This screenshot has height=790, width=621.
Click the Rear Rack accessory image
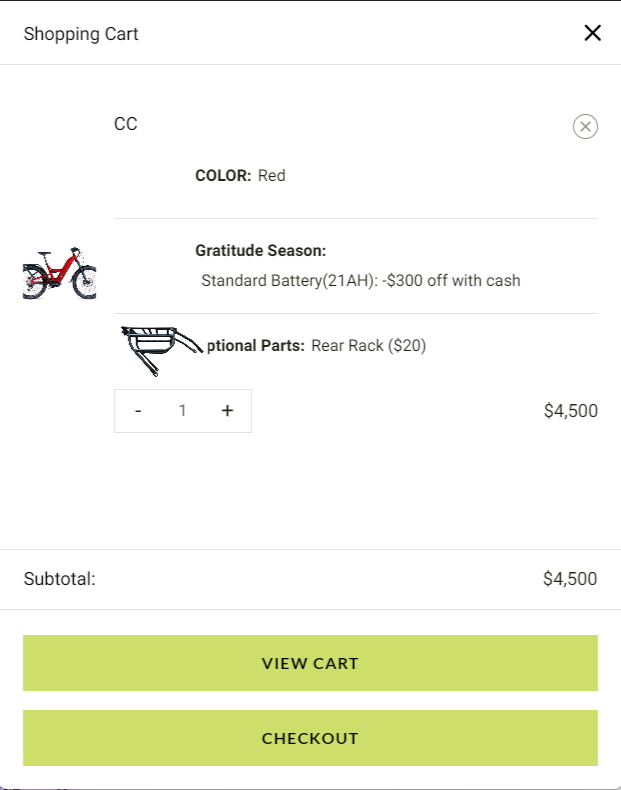pyautogui.click(x=161, y=350)
